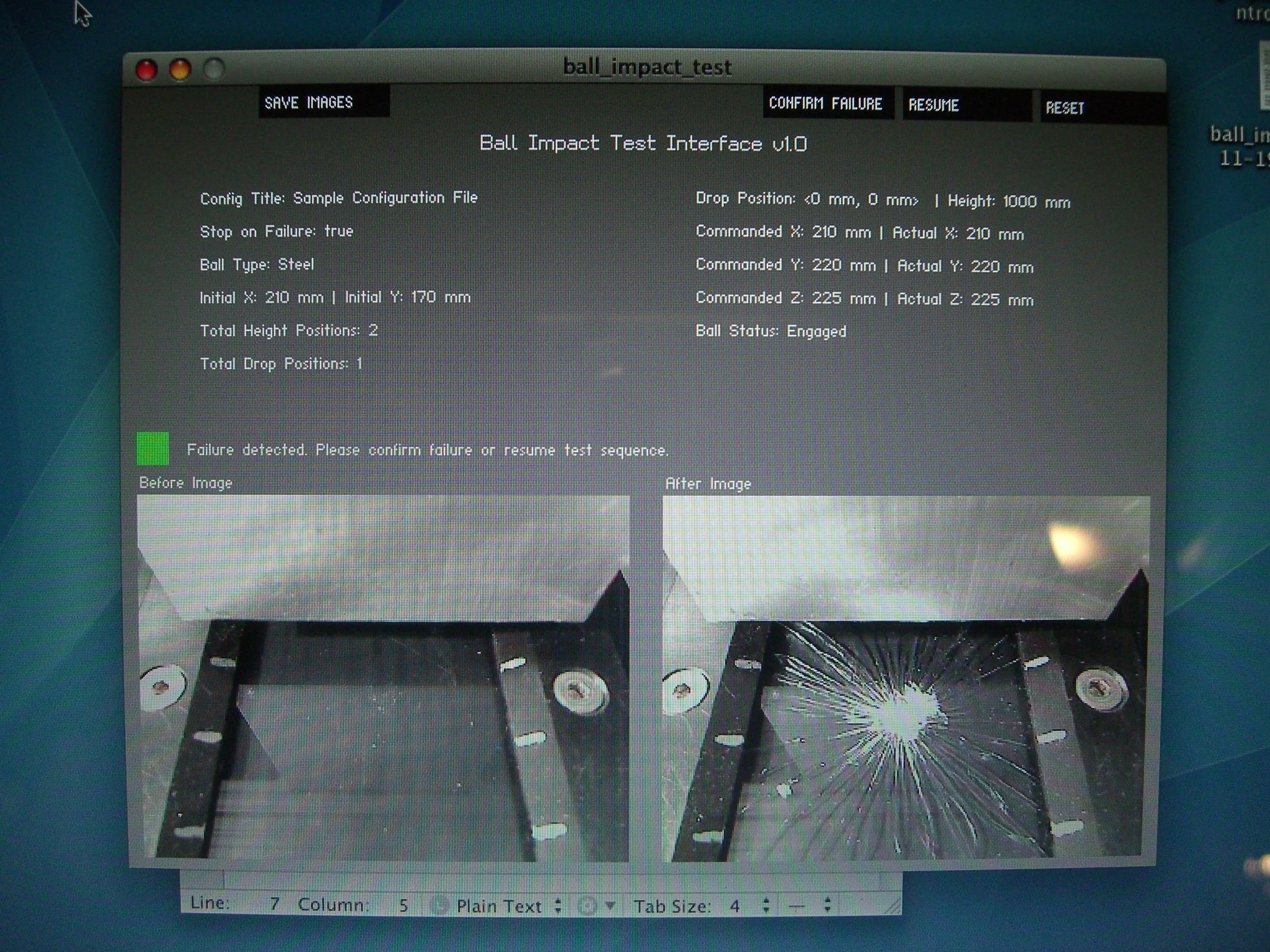Image resolution: width=1270 pixels, height=952 pixels.
Task: Click the SAVE IMAGES button
Action: click(324, 102)
